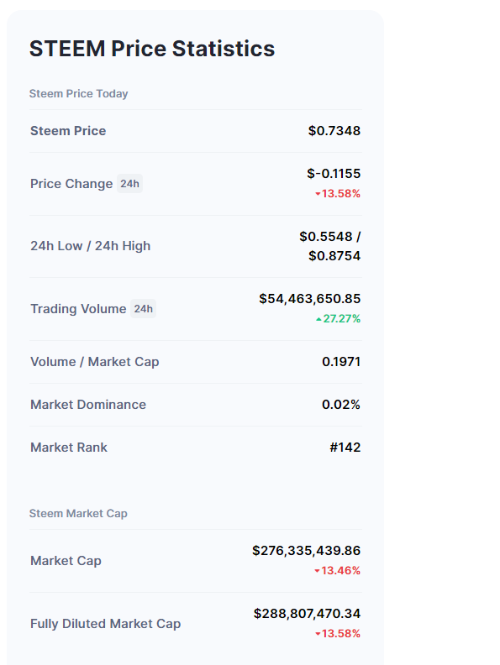Image resolution: width=500 pixels, height=665 pixels.
Task: Click the 24h high value $0.8754
Action: point(334,256)
